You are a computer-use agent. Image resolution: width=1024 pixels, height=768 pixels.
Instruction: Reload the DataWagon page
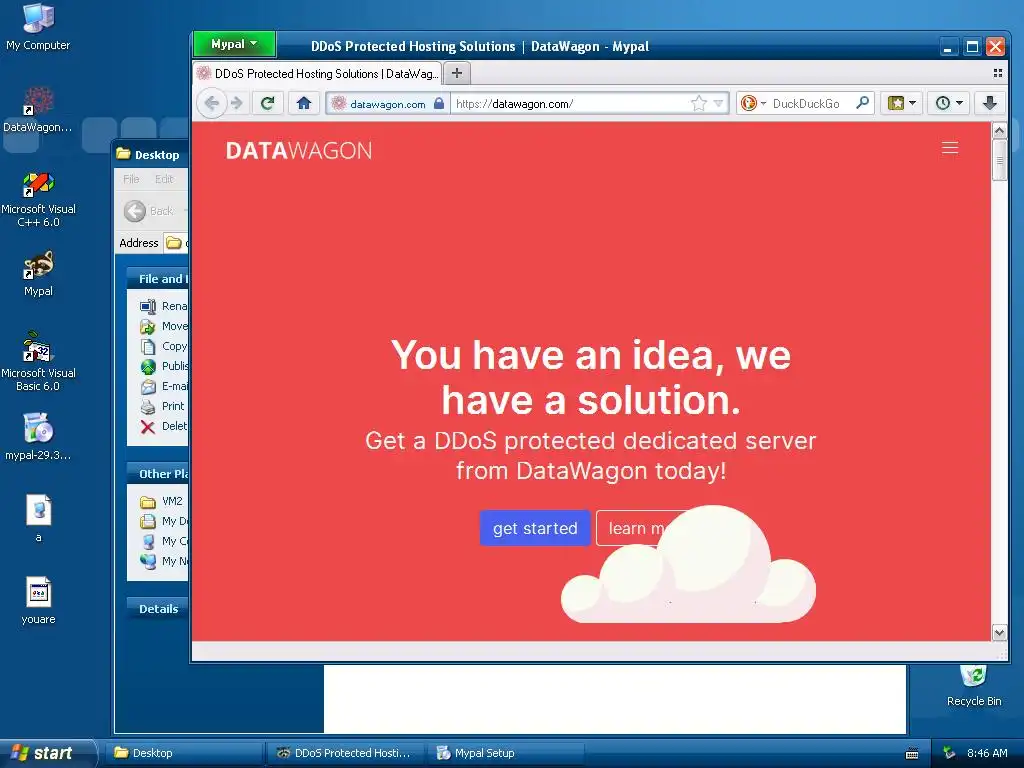267,103
